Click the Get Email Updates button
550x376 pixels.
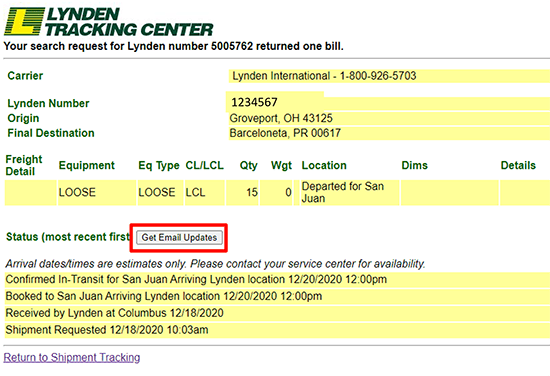[179, 237]
